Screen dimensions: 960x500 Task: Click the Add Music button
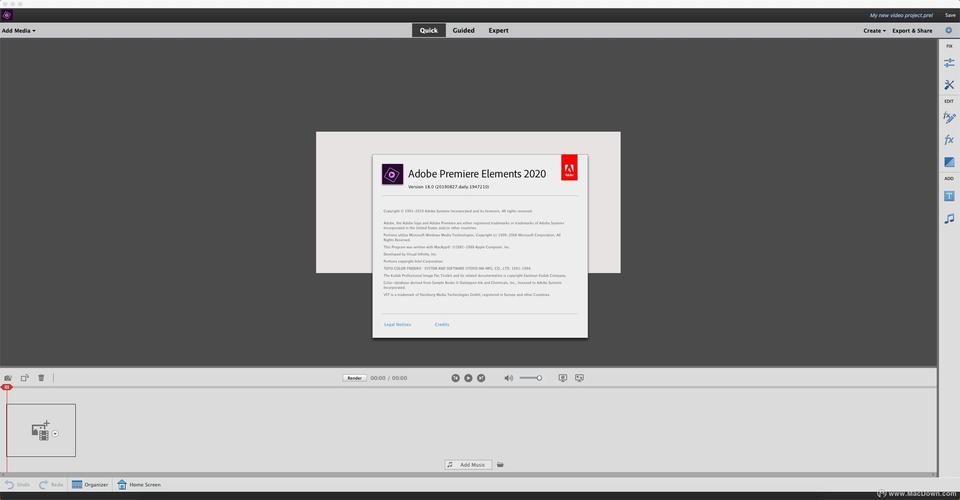click(468, 465)
